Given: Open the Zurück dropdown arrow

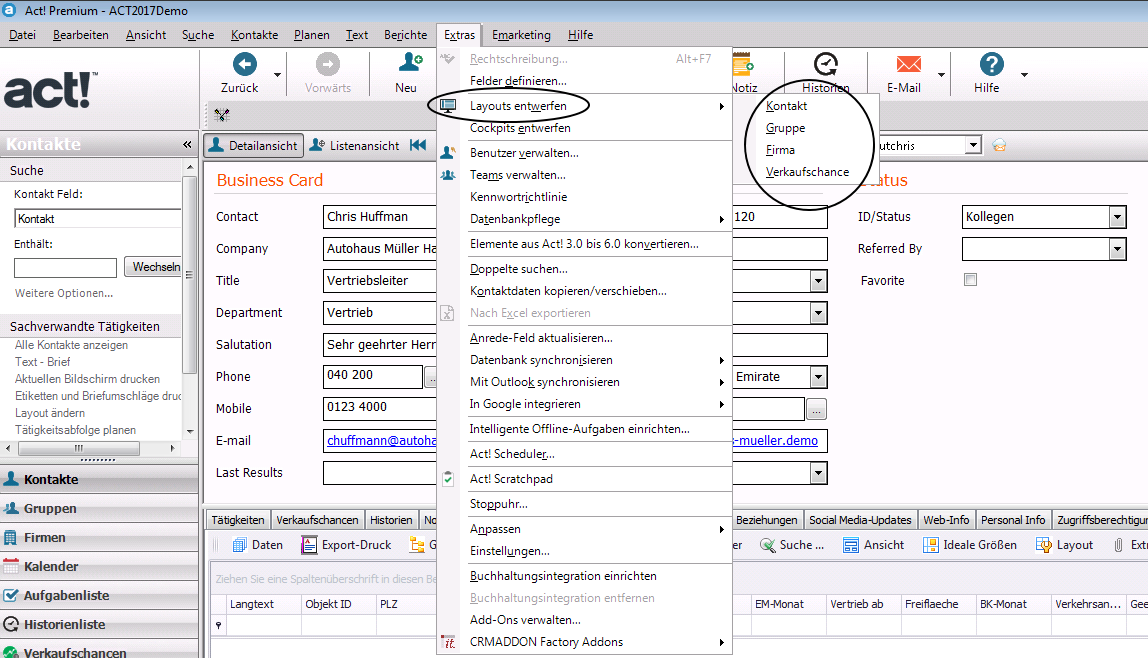Looking at the screenshot, I should [x=277, y=75].
